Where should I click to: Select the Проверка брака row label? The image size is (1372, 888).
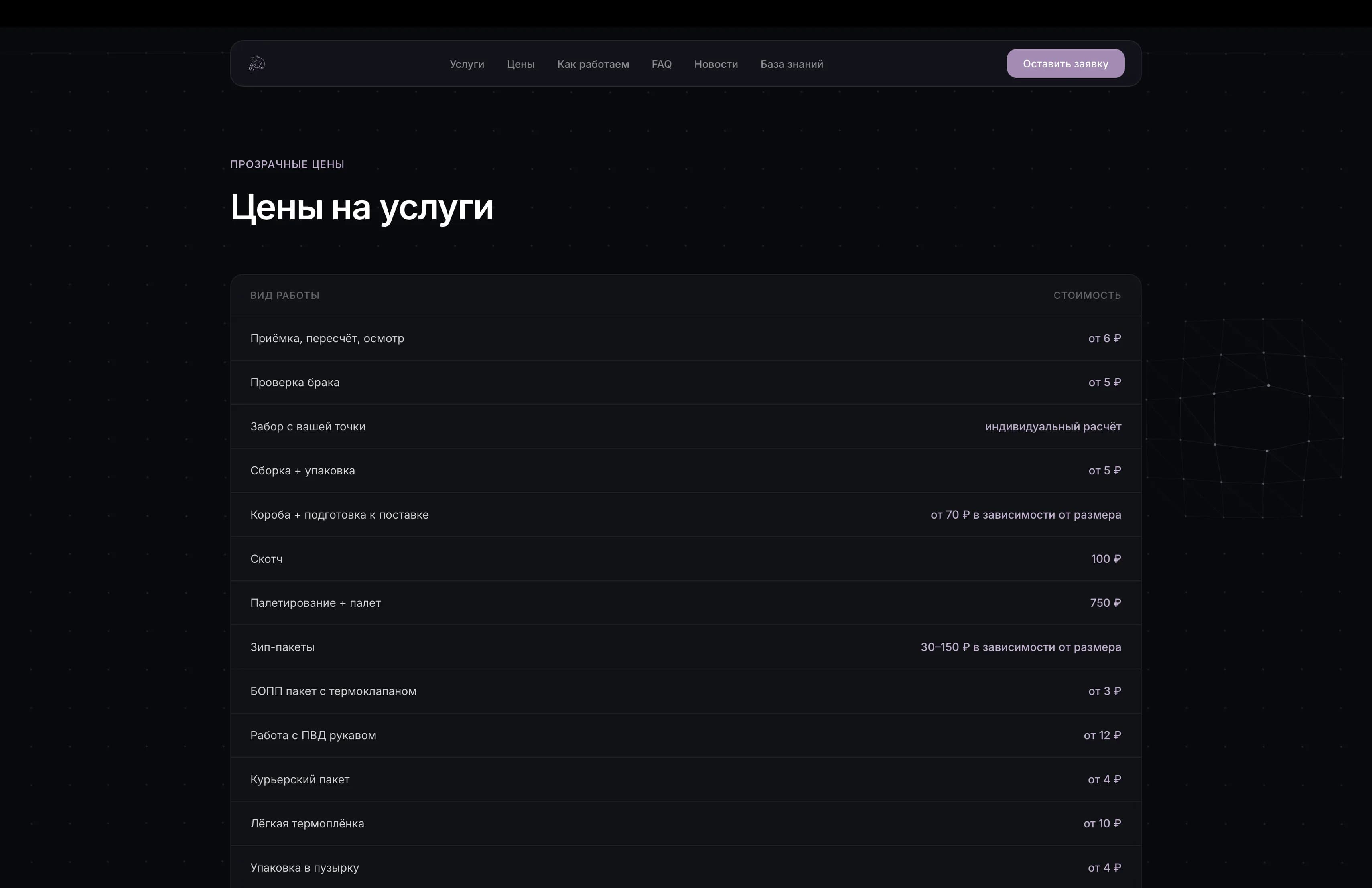[294, 382]
